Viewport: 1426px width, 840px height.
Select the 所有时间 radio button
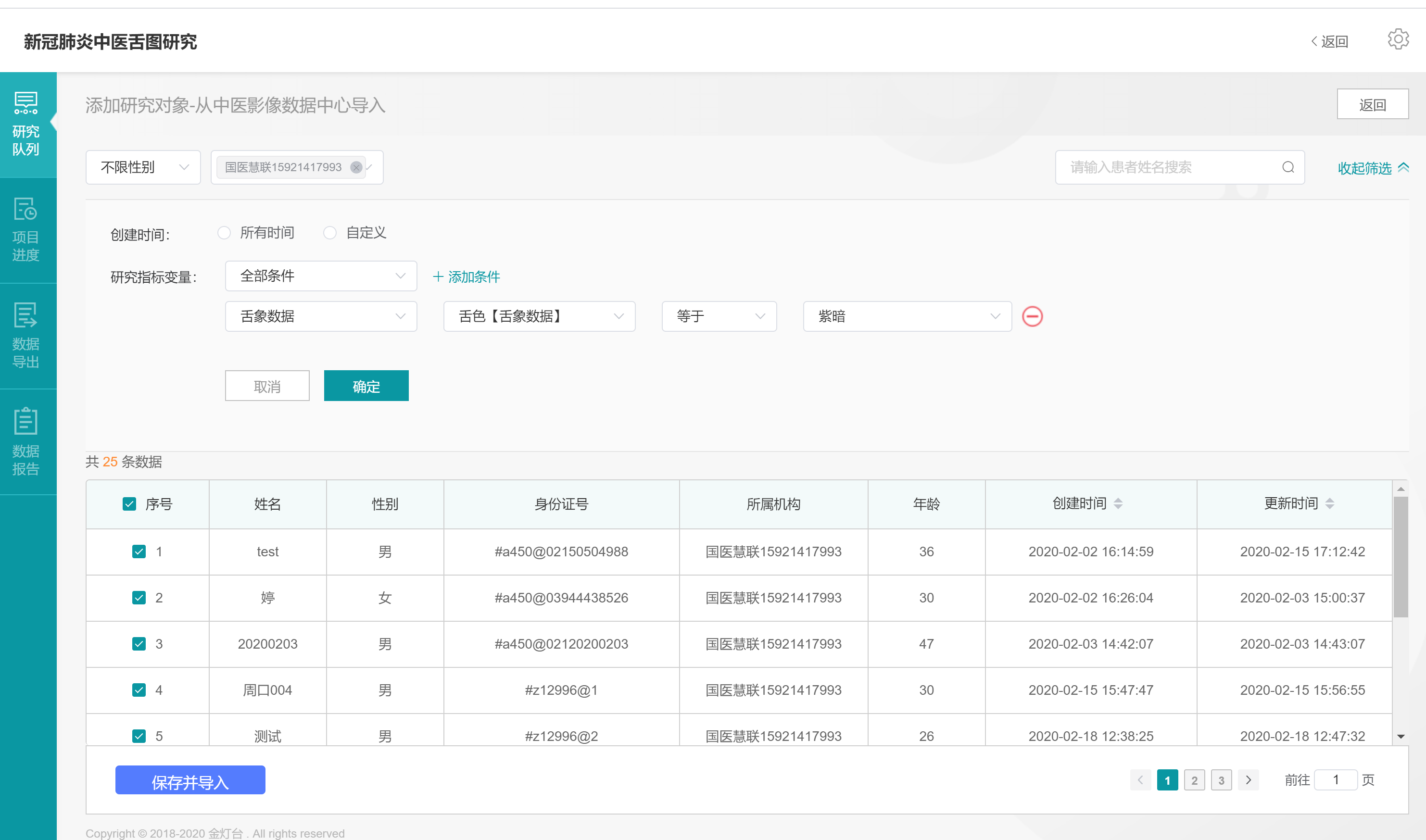click(x=224, y=233)
